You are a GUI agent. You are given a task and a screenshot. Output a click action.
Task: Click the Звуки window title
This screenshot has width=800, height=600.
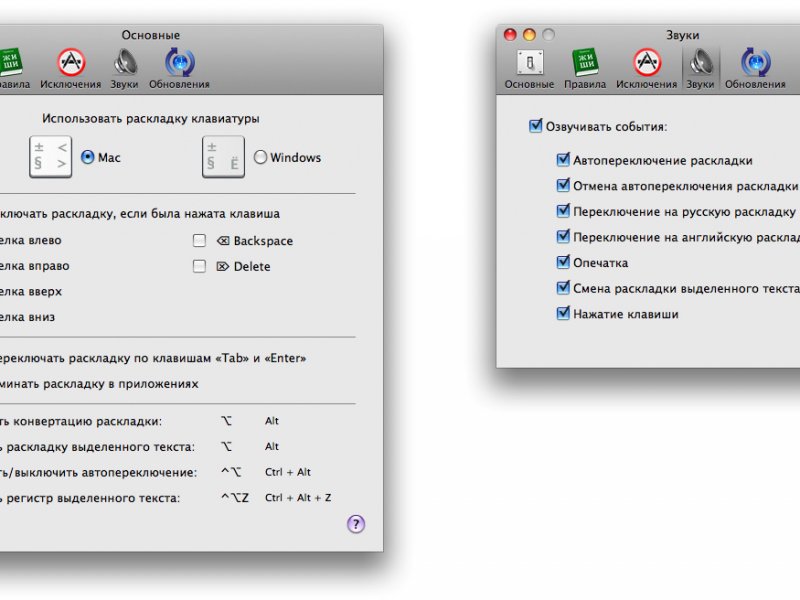click(x=683, y=35)
